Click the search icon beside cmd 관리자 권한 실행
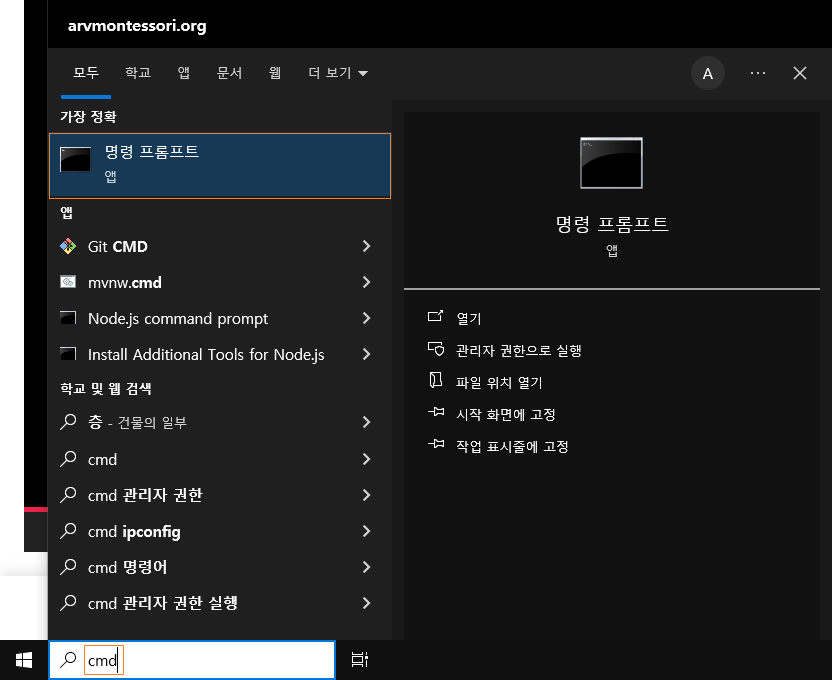Viewport: 832px width, 680px height. [x=68, y=603]
